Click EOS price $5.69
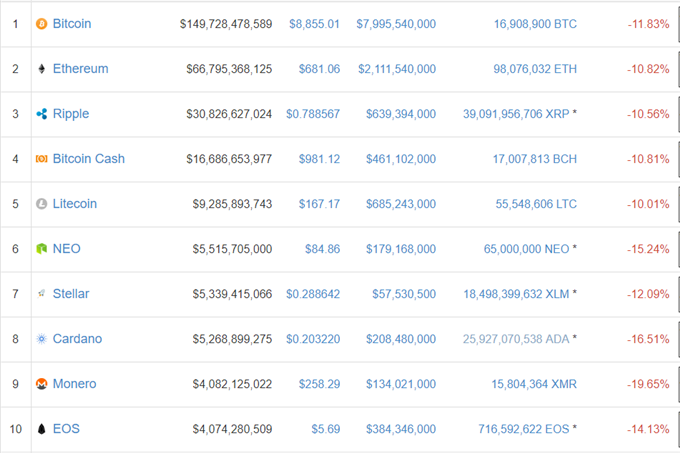This screenshot has width=680, height=453. 326,429
